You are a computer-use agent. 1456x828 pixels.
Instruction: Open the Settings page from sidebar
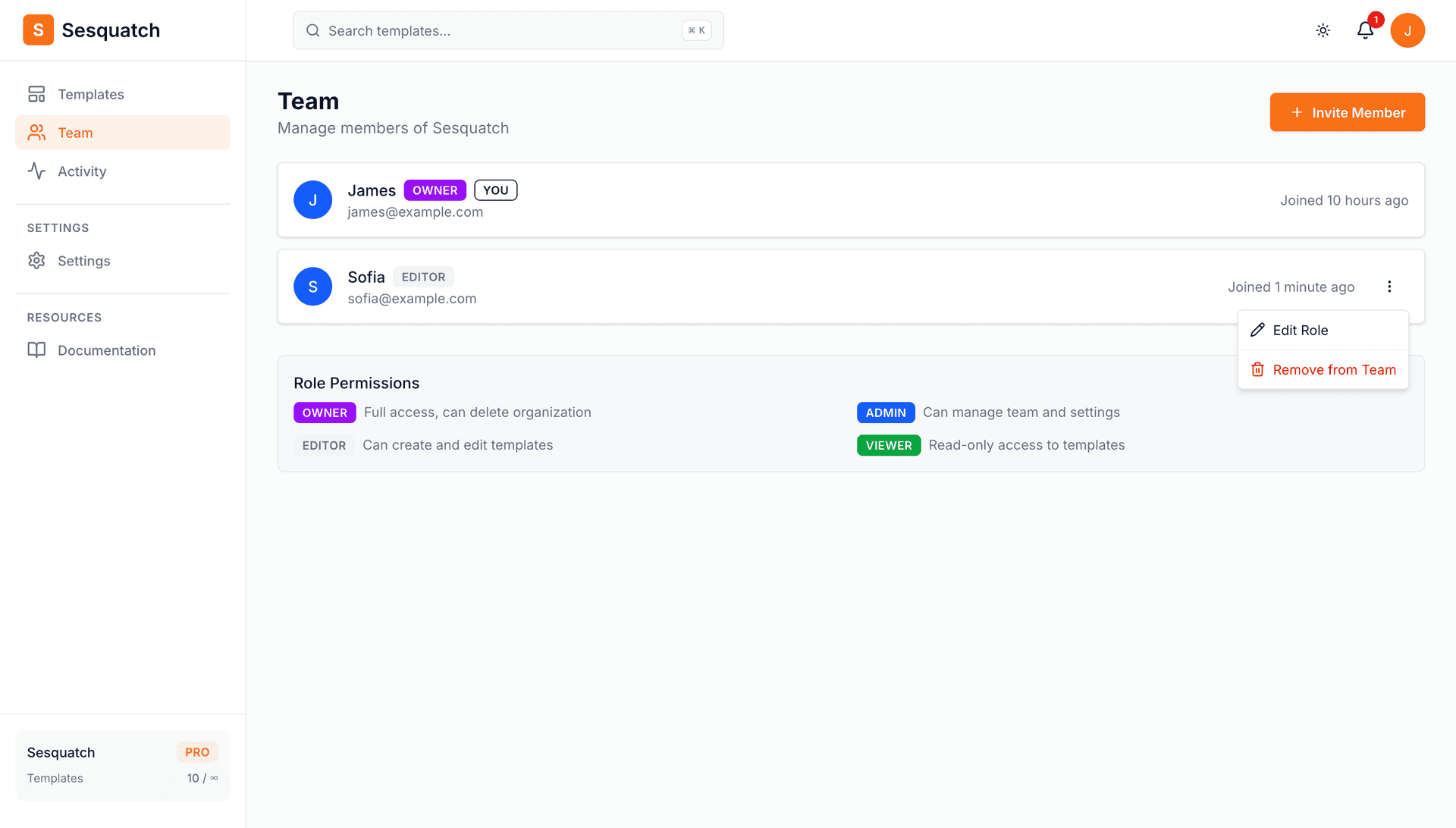click(x=85, y=260)
